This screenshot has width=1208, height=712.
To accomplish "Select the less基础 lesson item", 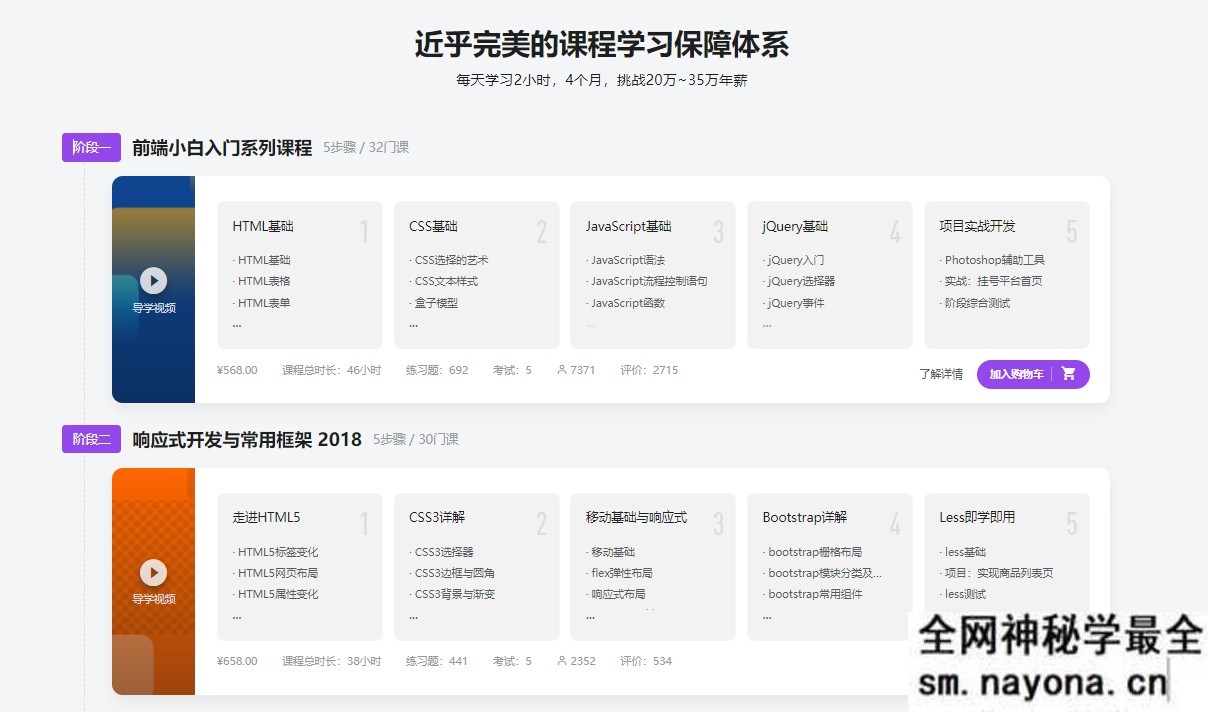I will [965, 552].
